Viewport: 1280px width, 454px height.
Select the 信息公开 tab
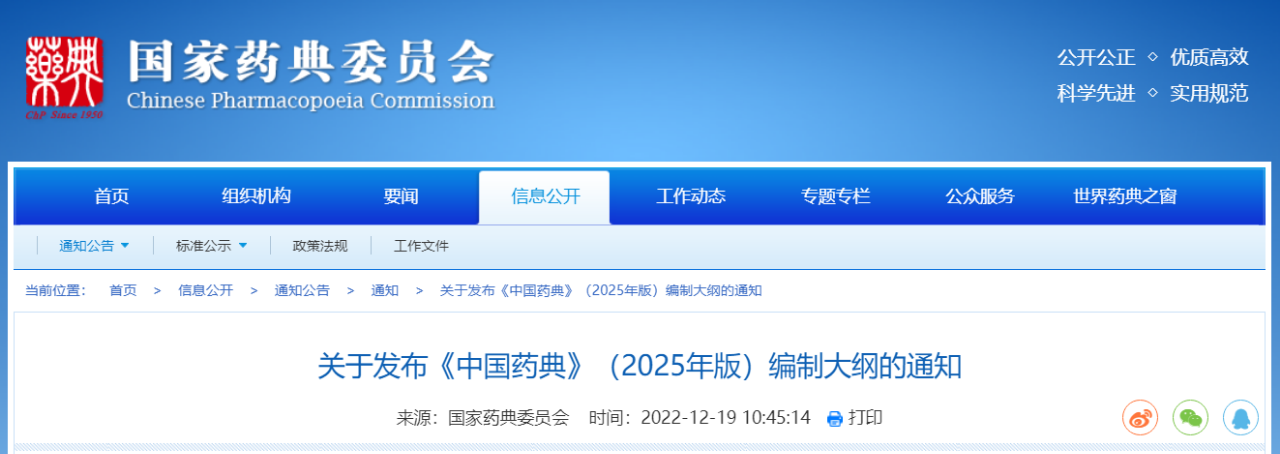point(545,197)
